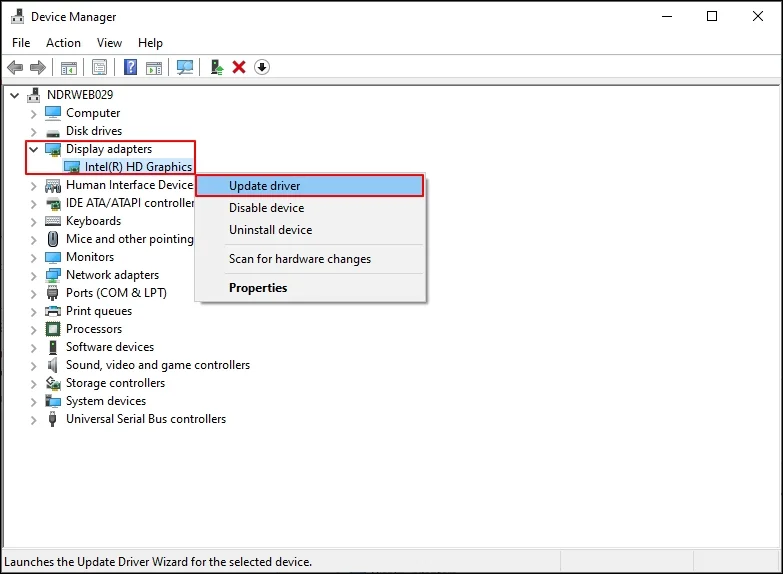Click the Show/Hide console tree icon

click(x=69, y=67)
